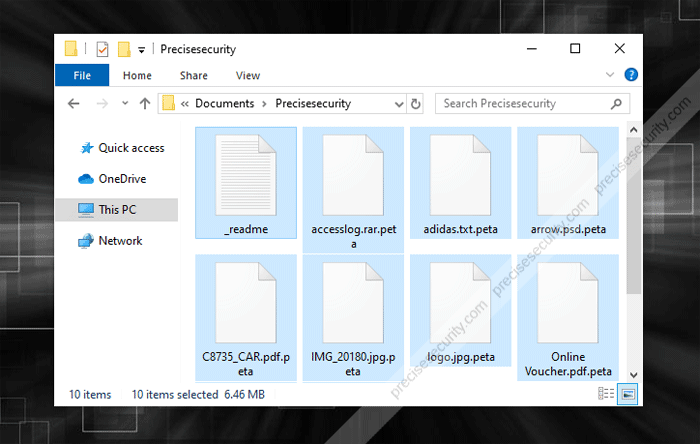Expand the ribbon with the chevron
The image size is (700, 444).
tap(610, 75)
